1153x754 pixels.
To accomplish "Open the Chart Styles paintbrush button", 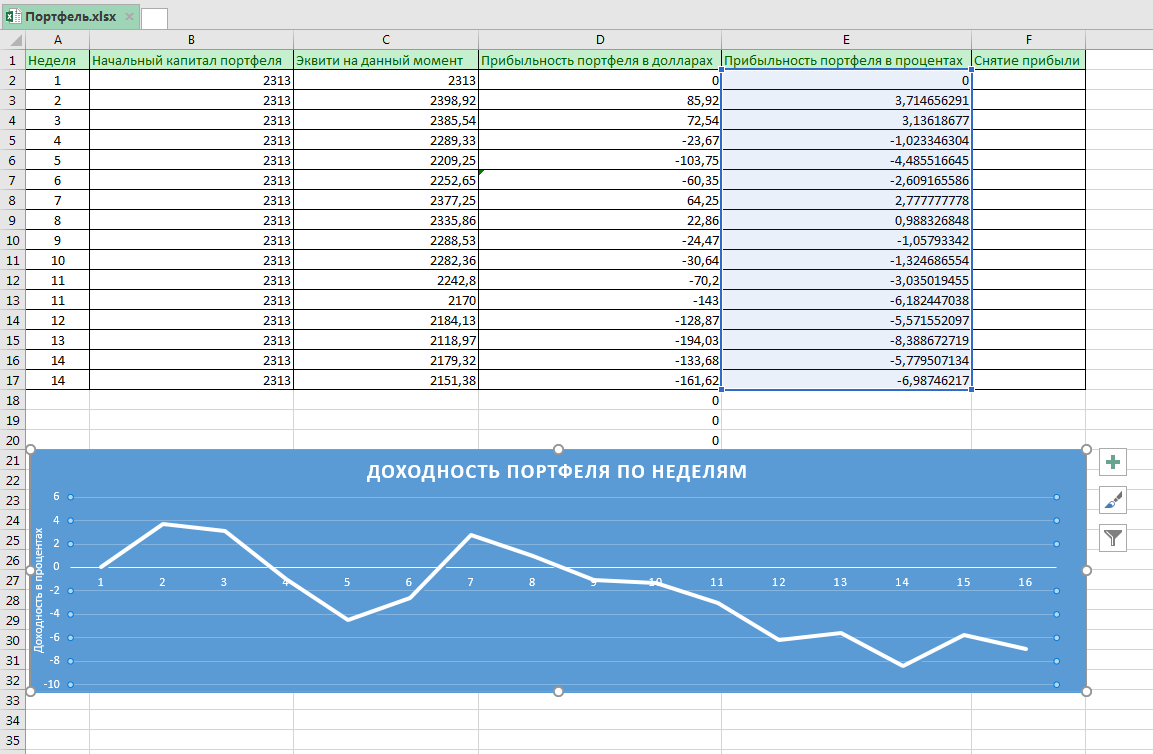I will (x=1113, y=500).
